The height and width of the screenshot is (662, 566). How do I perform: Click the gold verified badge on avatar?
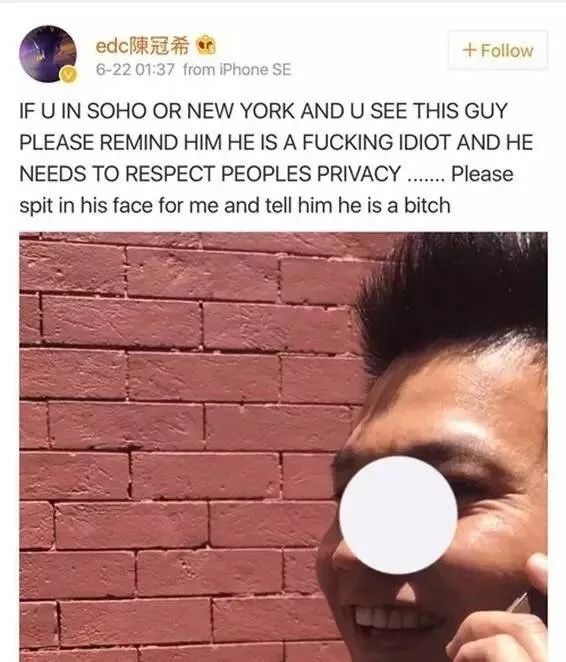click(x=69, y=75)
